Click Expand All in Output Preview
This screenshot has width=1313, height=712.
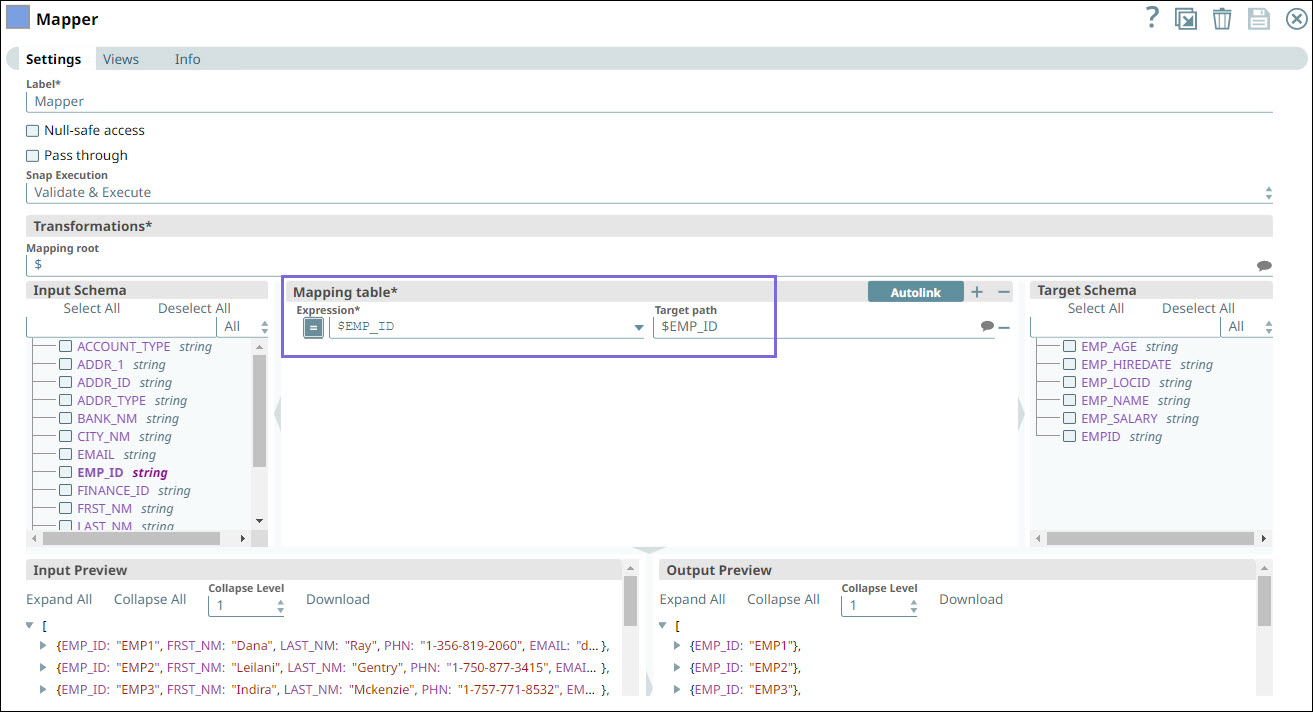[x=692, y=600]
